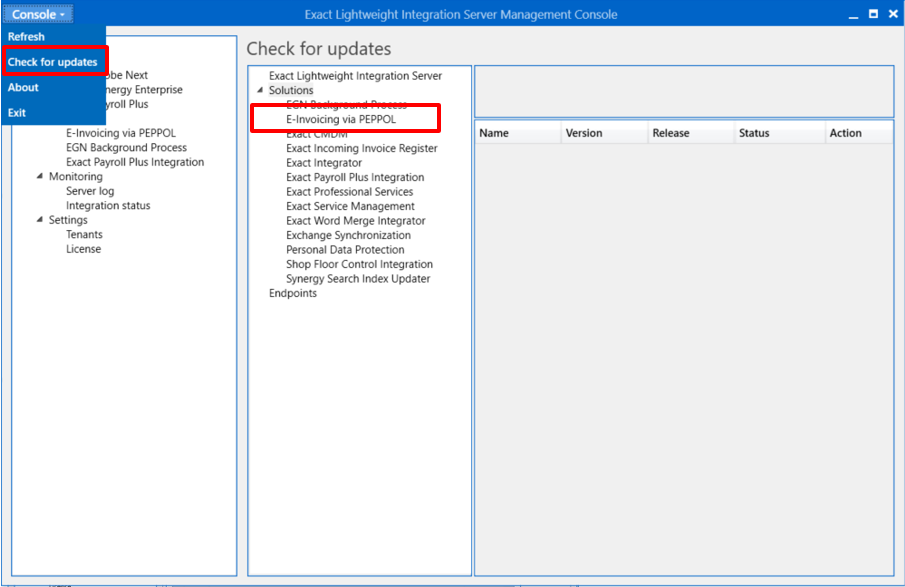Select Check for updates menu entry
The image size is (905, 587).
pyautogui.click(x=53, y=62)
